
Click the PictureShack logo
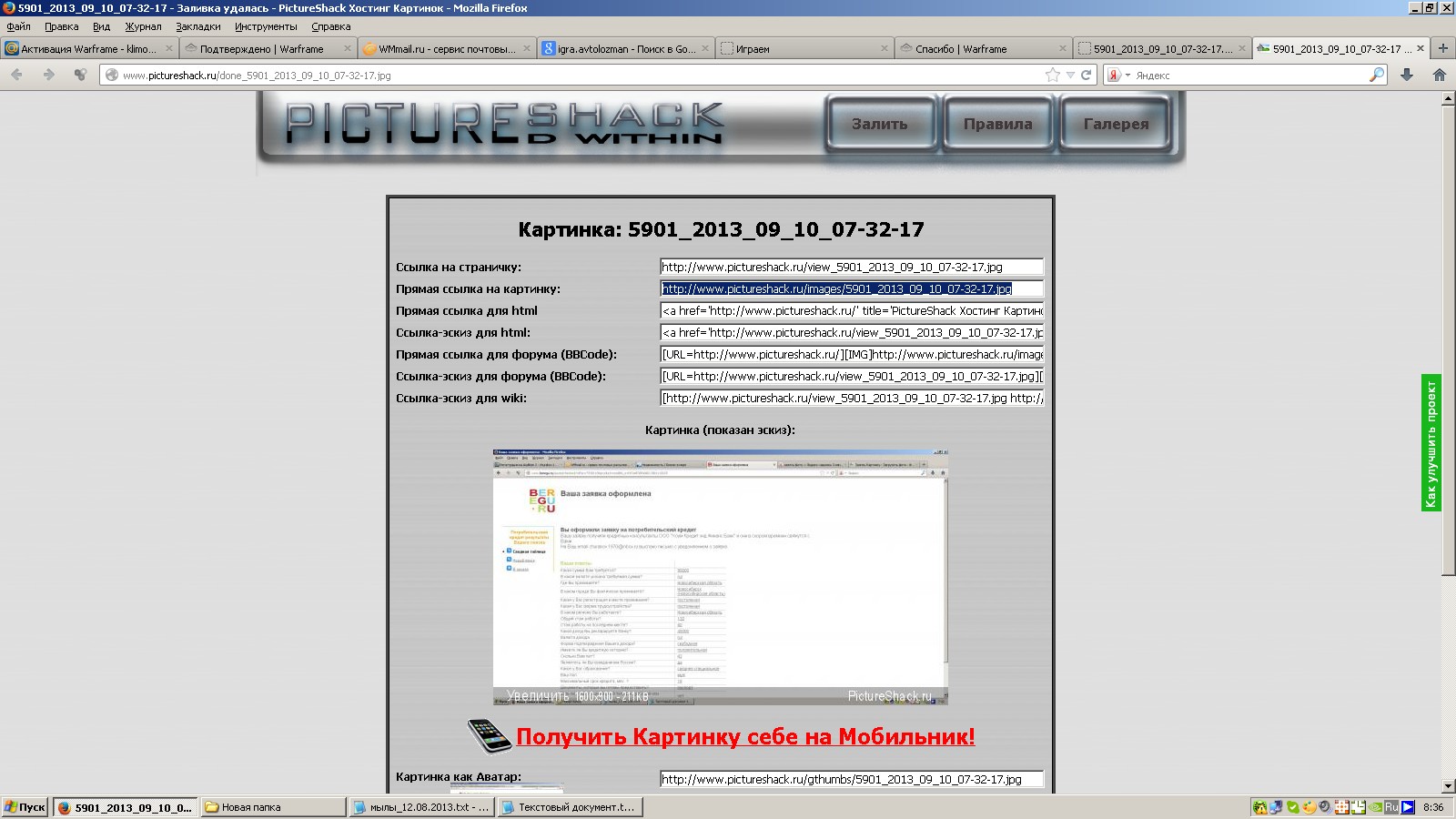pos(505,124)
